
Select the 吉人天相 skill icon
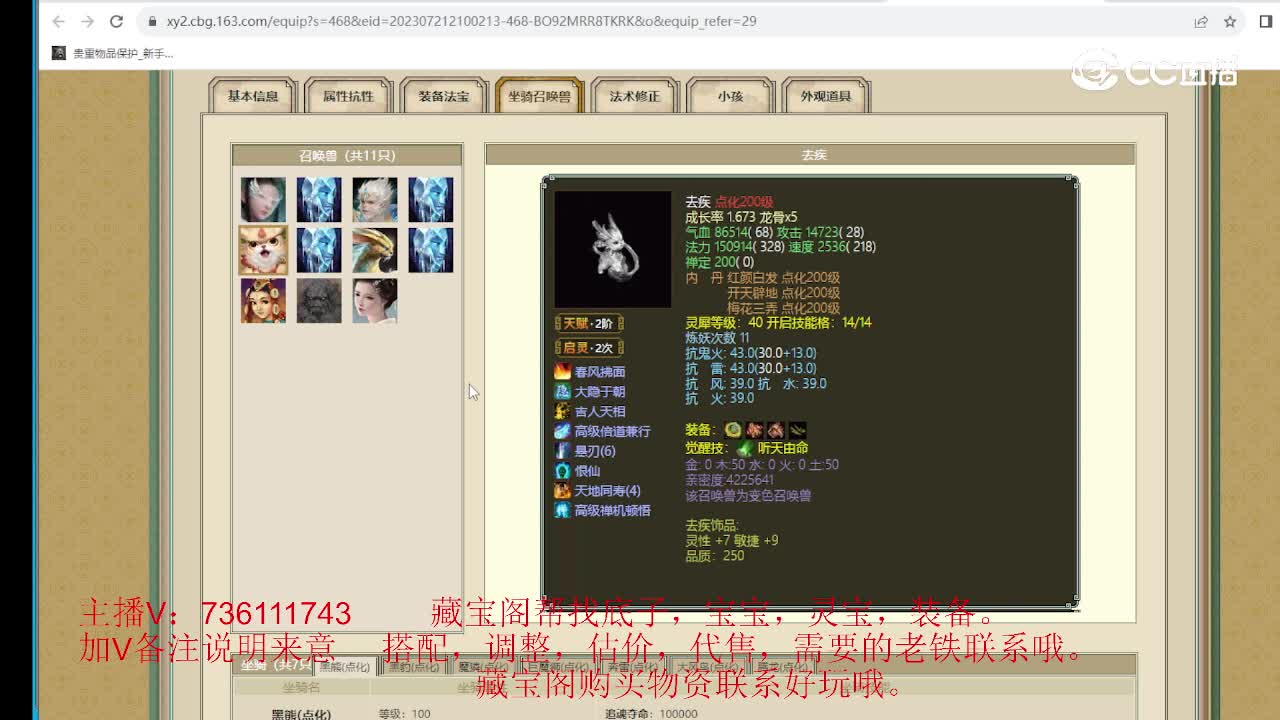pyautogui.click(x=562, y=411)
